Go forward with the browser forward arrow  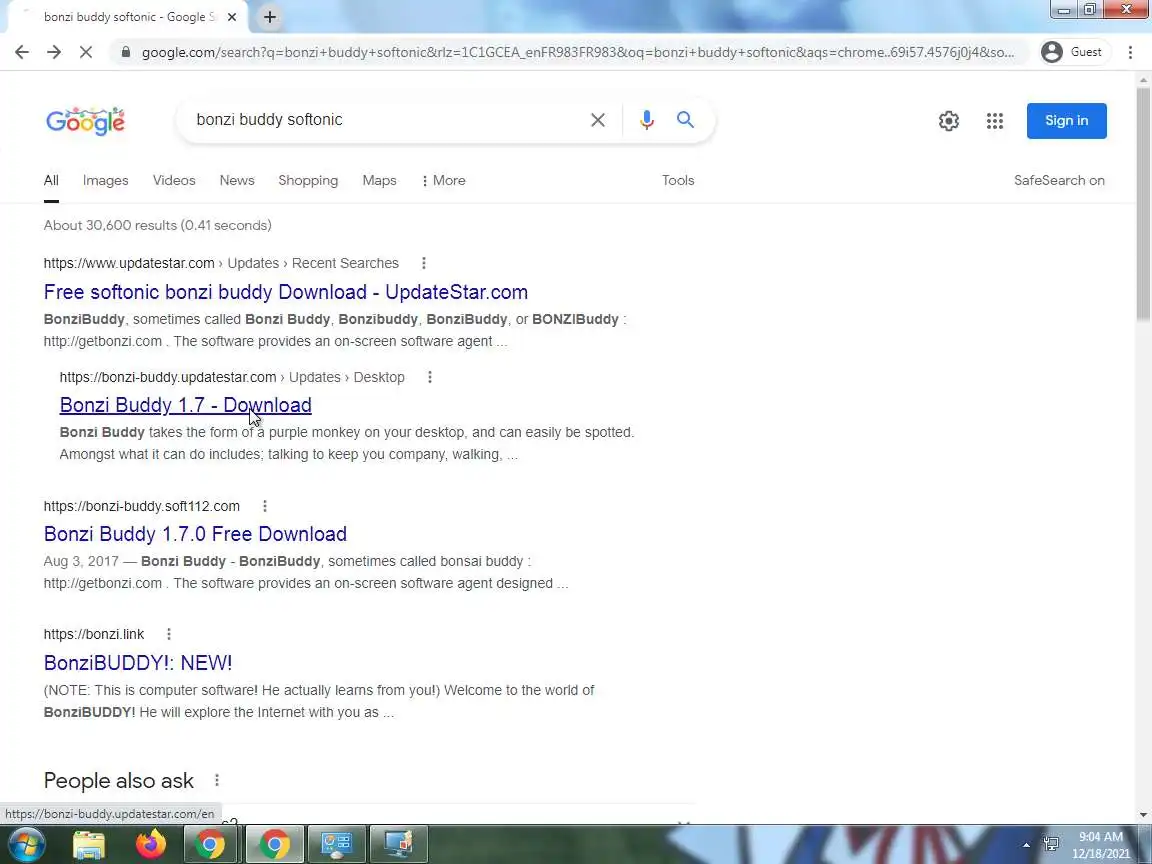pyautogui.click(x=54, y=52)
